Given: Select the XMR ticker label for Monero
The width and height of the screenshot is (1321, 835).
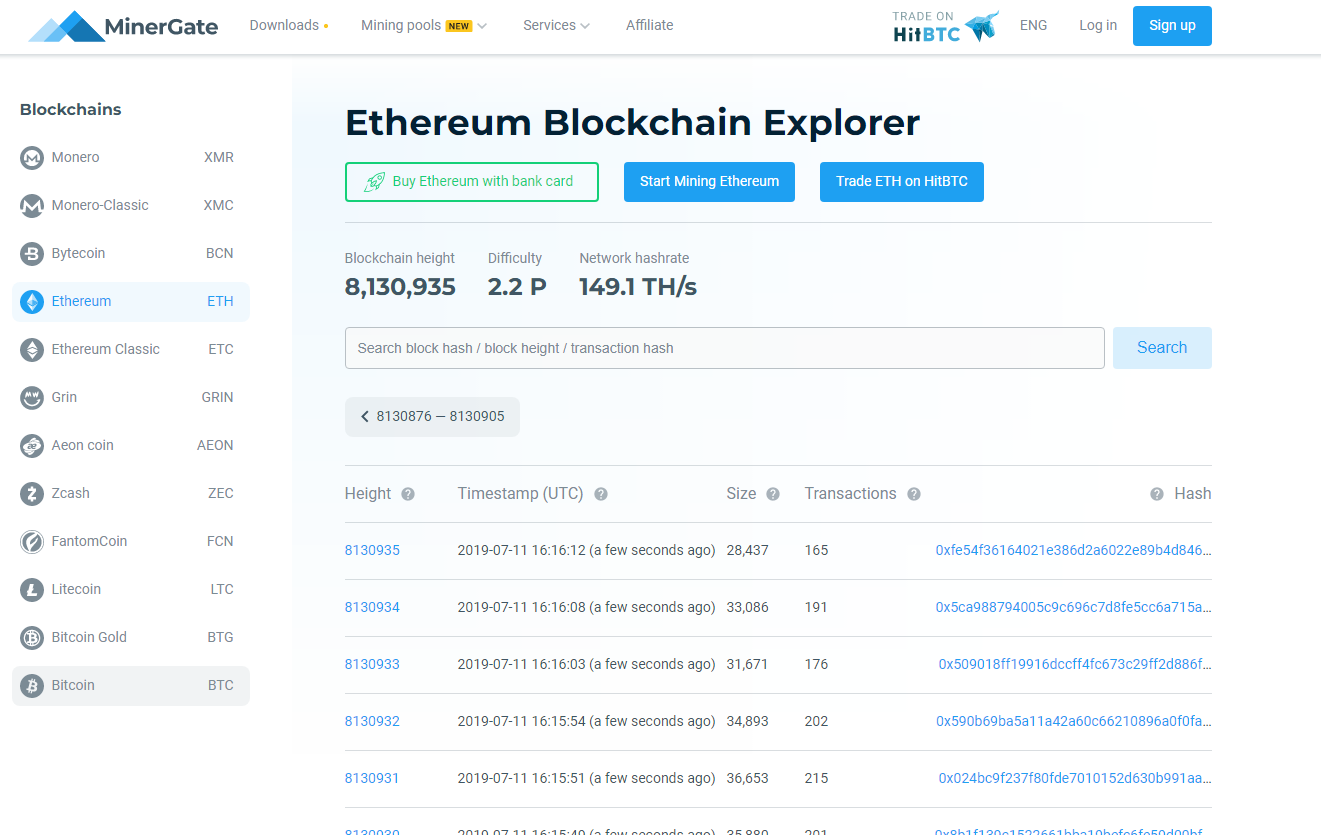Looking at the screenshot, I should click(x=219, y=158).
